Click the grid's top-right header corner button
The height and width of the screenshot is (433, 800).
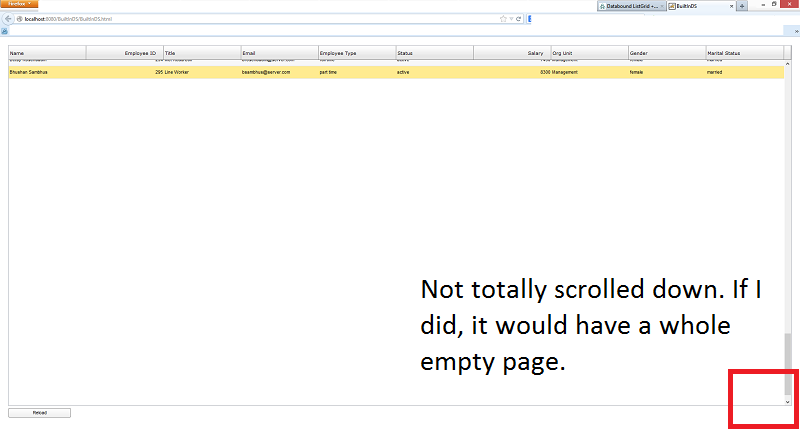(787, 53)
